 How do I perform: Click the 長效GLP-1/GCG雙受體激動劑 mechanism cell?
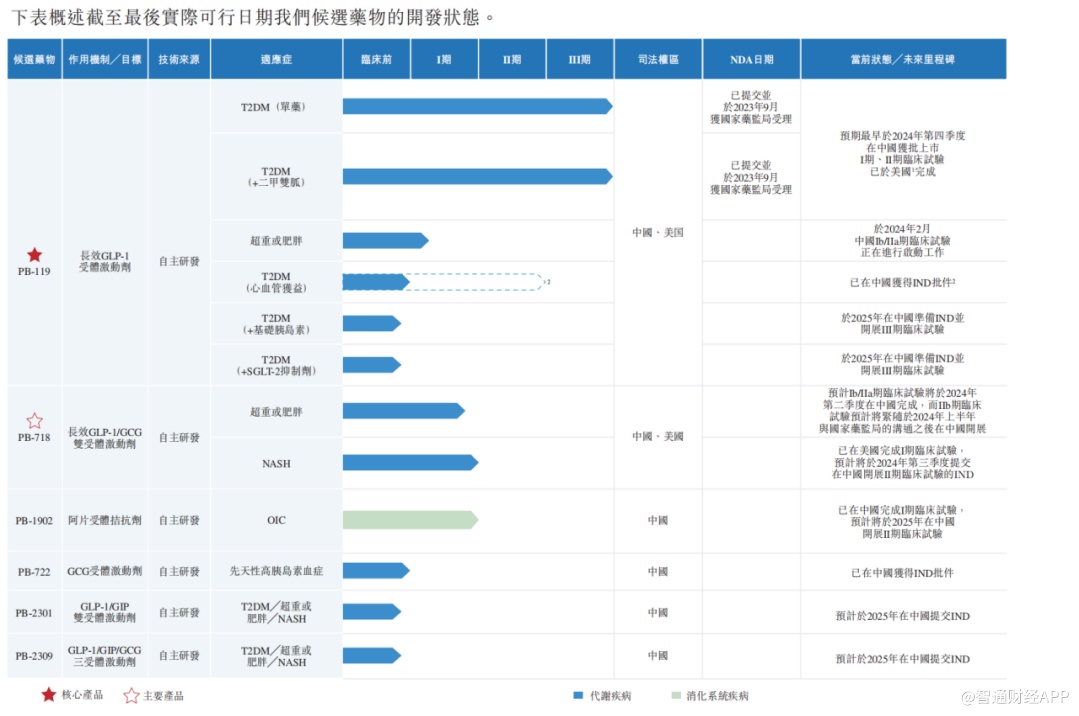coord(105,438)
